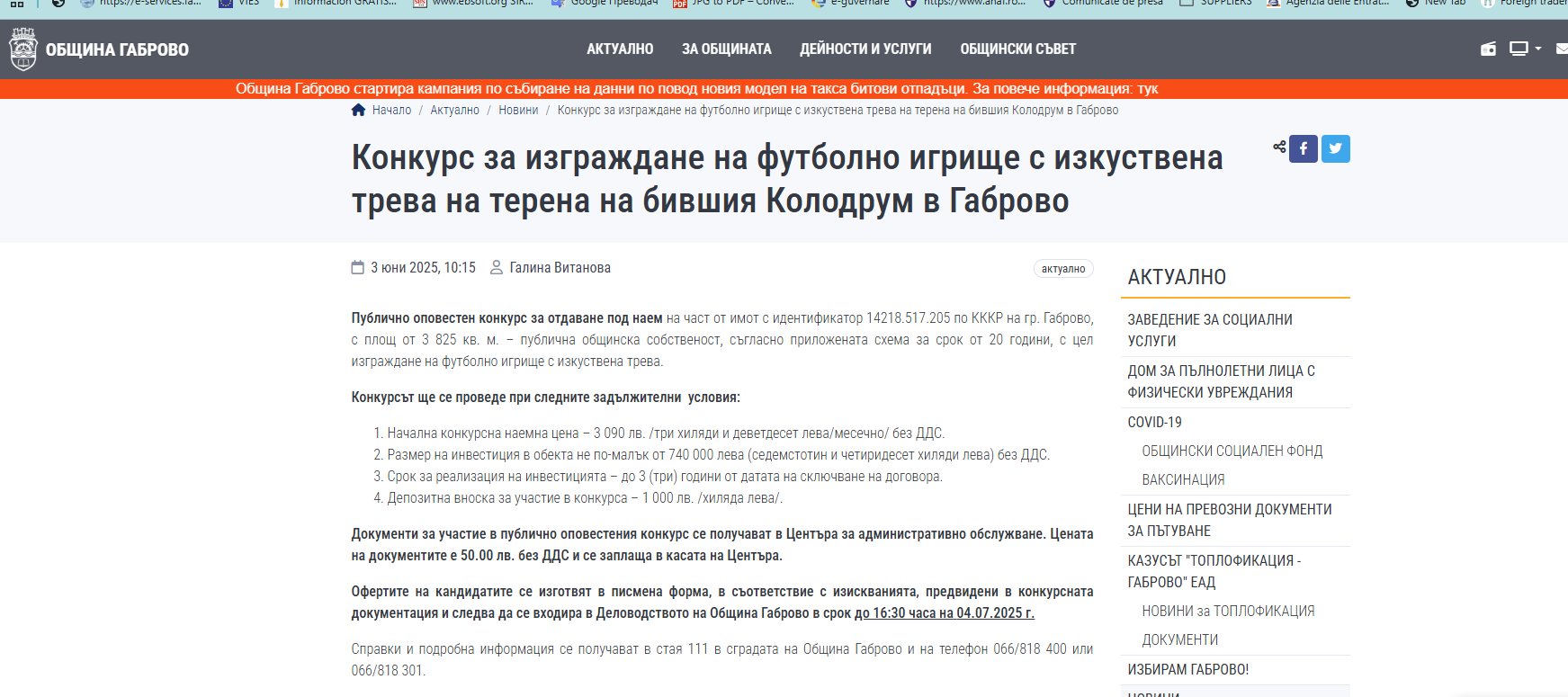1568x697 pixels.
Task: Click bold text 'Публично оповестен конкурс за отдаване под наем'
Action: [506, 318]
